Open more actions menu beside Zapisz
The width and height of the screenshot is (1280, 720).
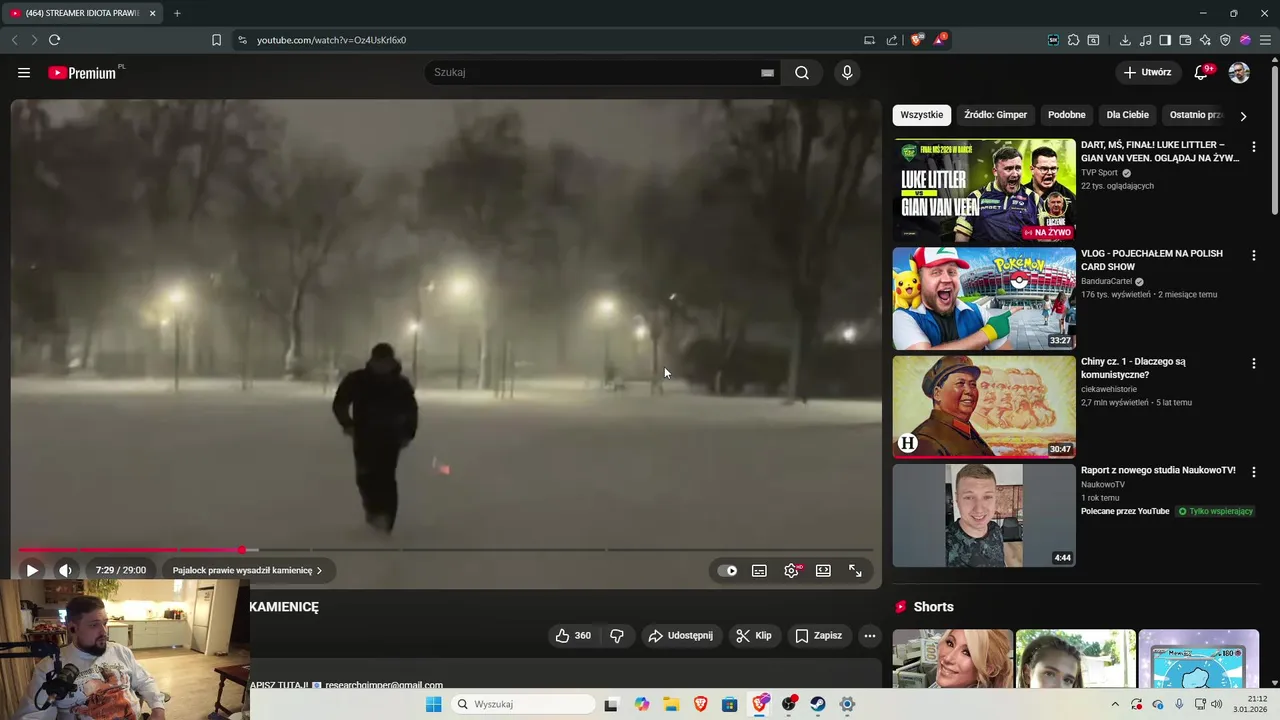[x=869, y=636]
